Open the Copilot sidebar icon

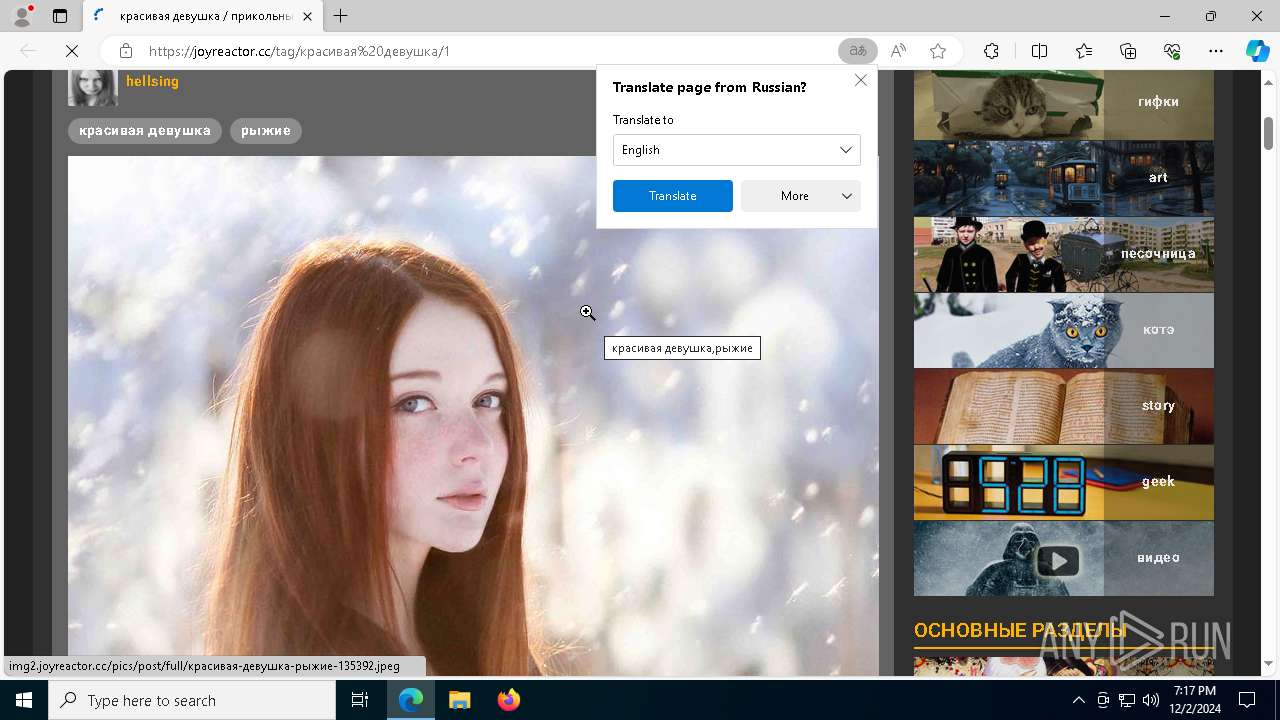(x=1257, y=51)
